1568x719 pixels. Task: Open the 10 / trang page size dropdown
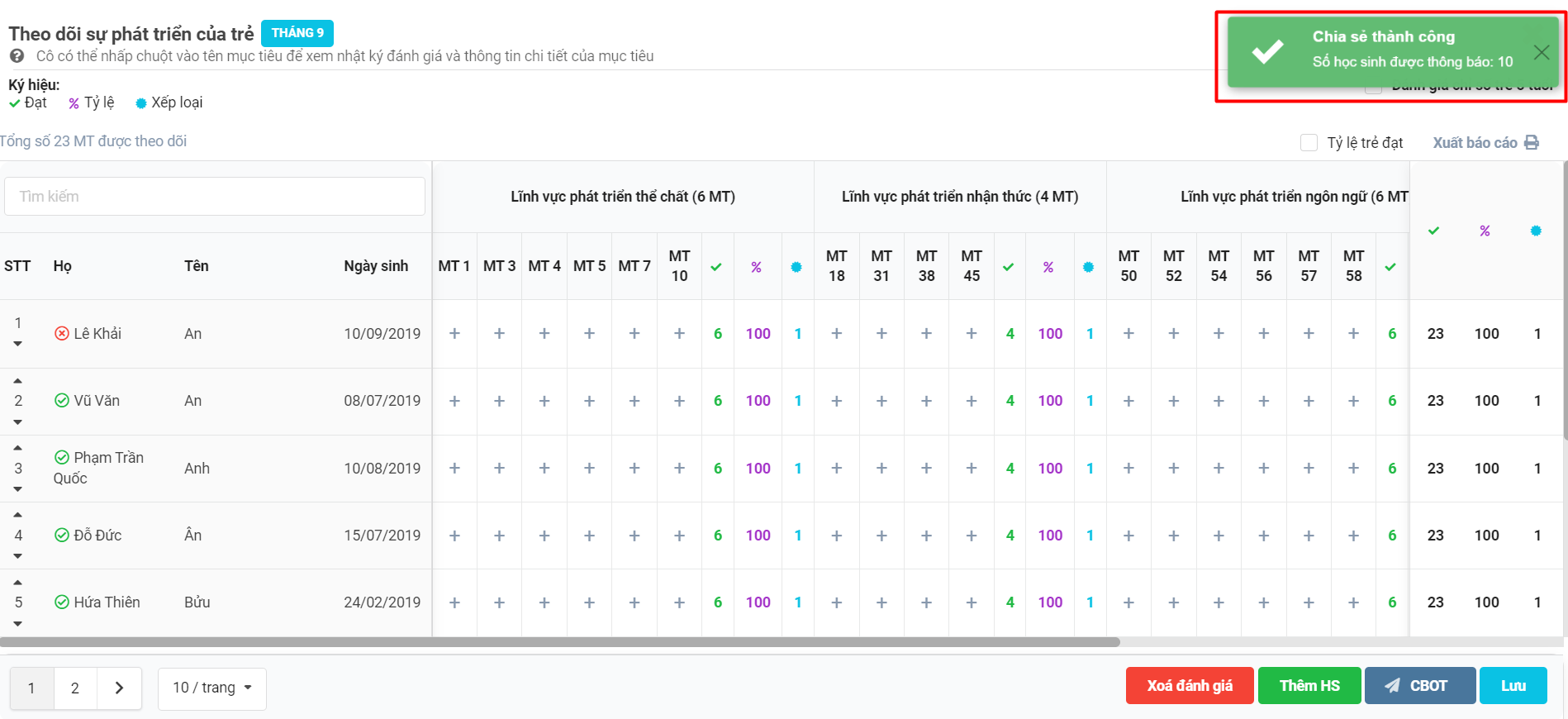point(212,688)
